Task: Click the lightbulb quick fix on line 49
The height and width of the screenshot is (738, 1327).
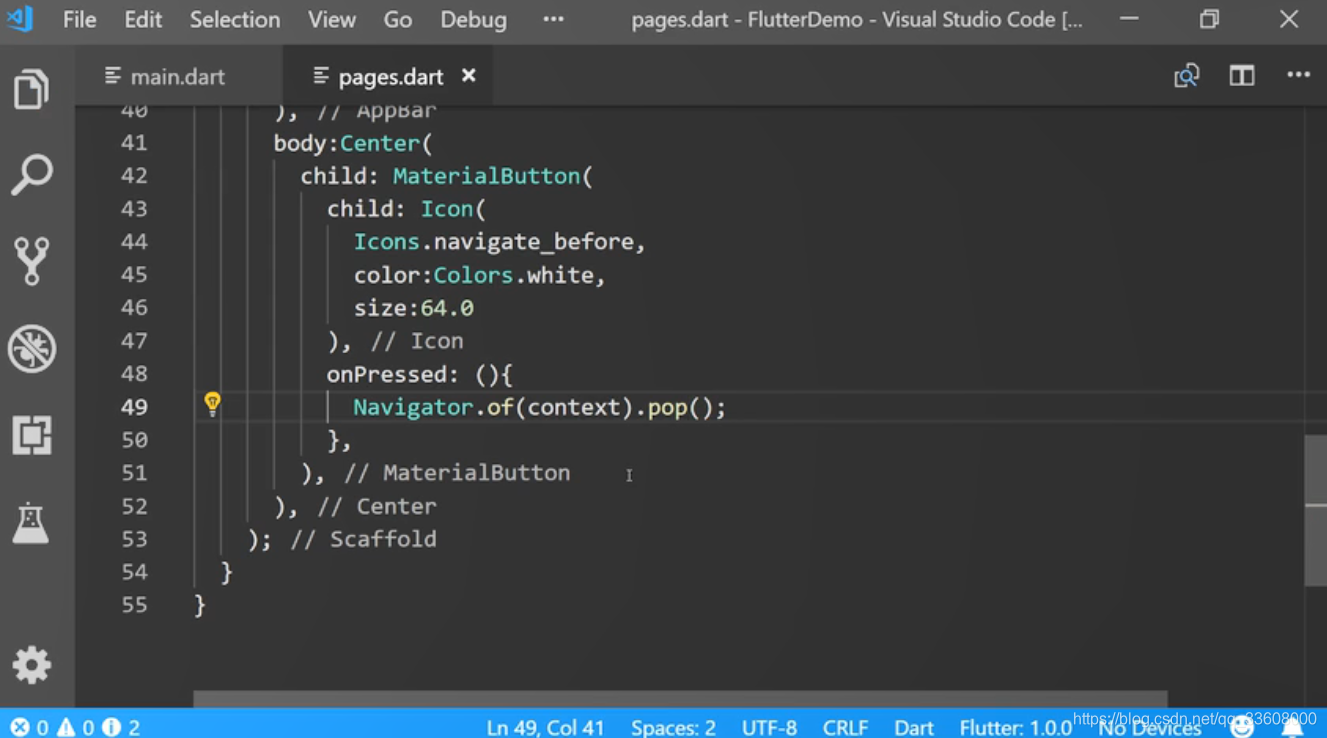Action: pos(212,404)
